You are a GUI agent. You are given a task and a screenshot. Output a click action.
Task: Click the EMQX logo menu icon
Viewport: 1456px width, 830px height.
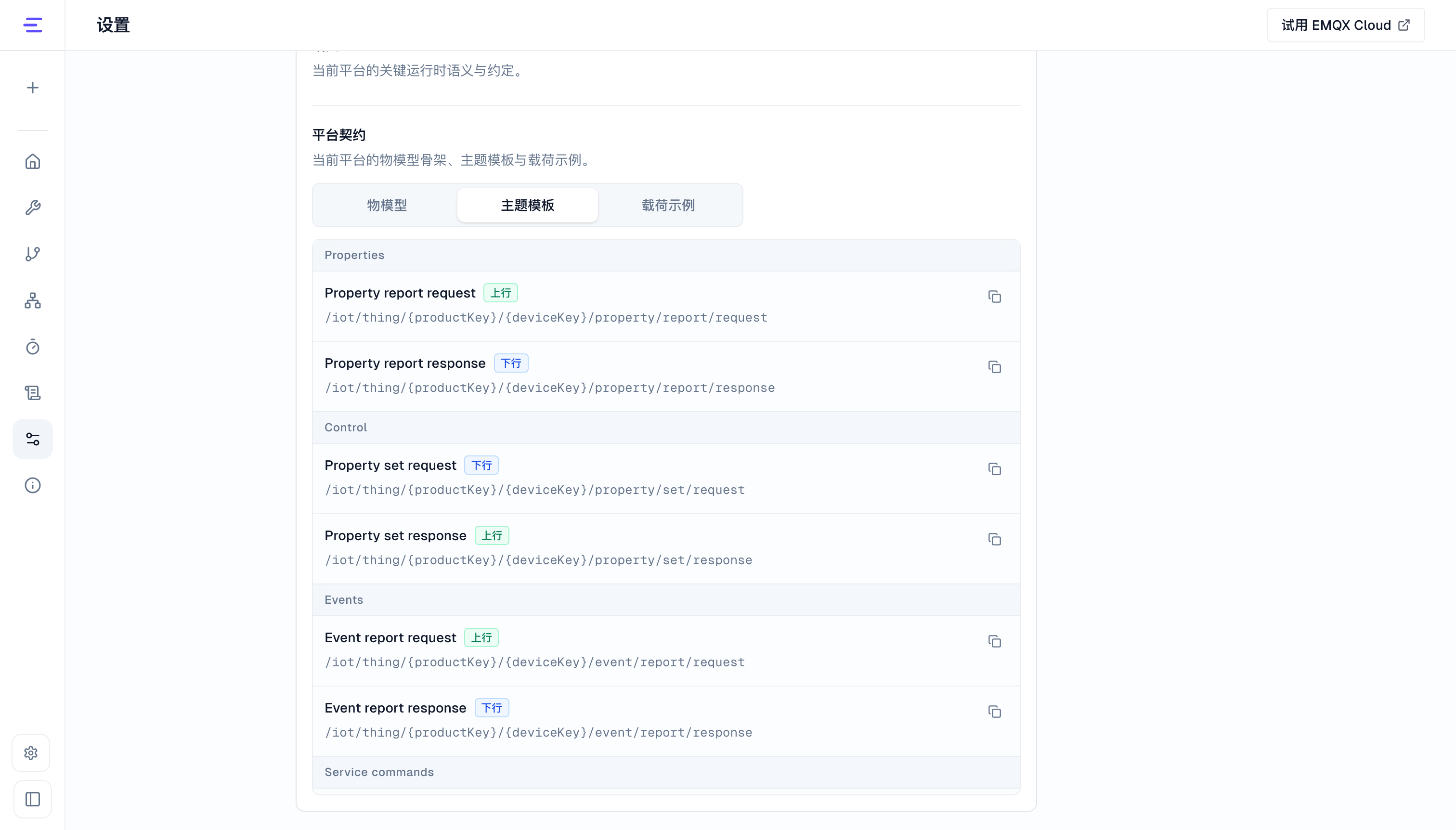[32, 25]
